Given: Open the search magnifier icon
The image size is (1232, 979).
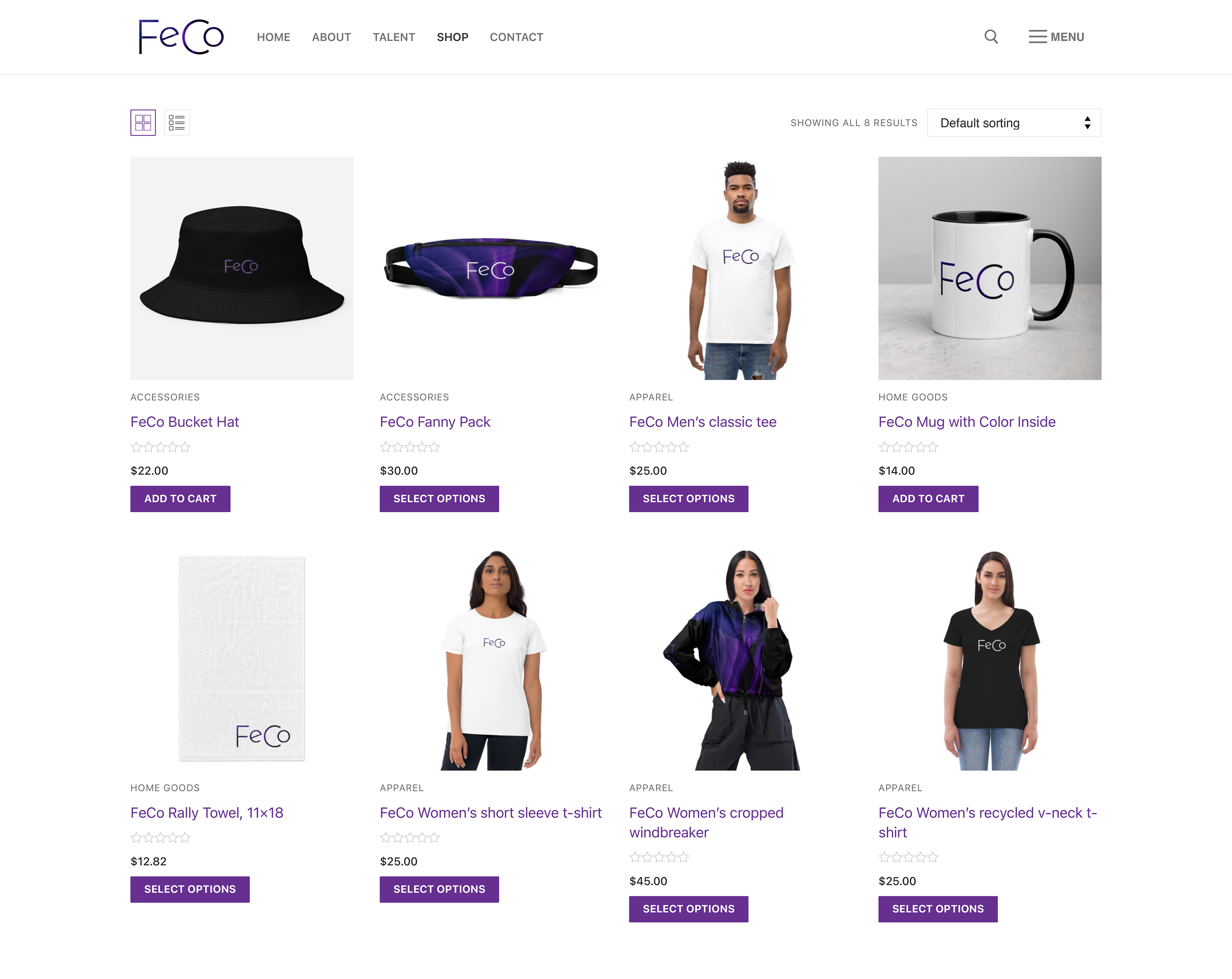Looking at the screenshot, I should coord(991,37).
